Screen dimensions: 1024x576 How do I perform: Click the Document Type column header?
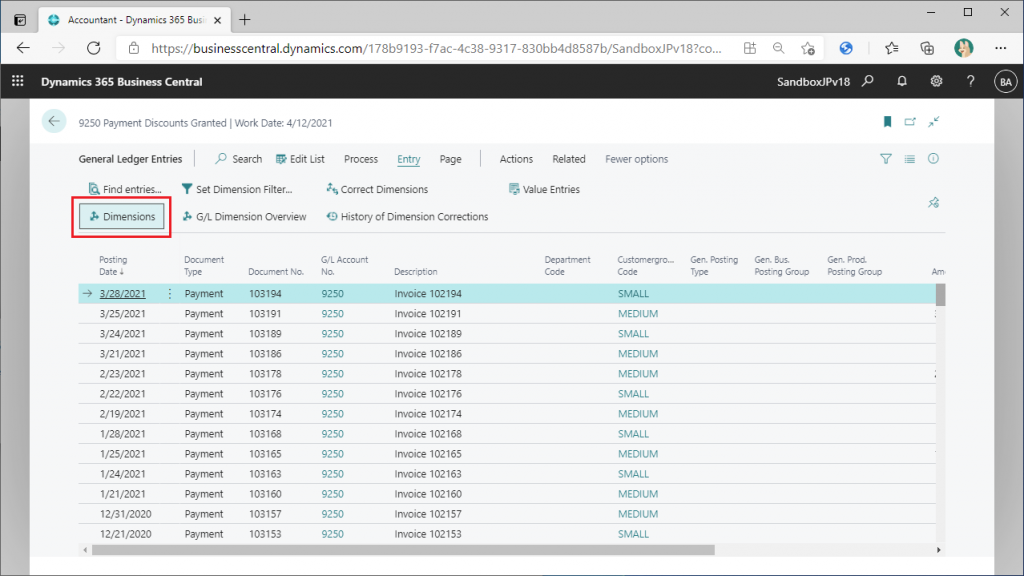click(204, 265)
